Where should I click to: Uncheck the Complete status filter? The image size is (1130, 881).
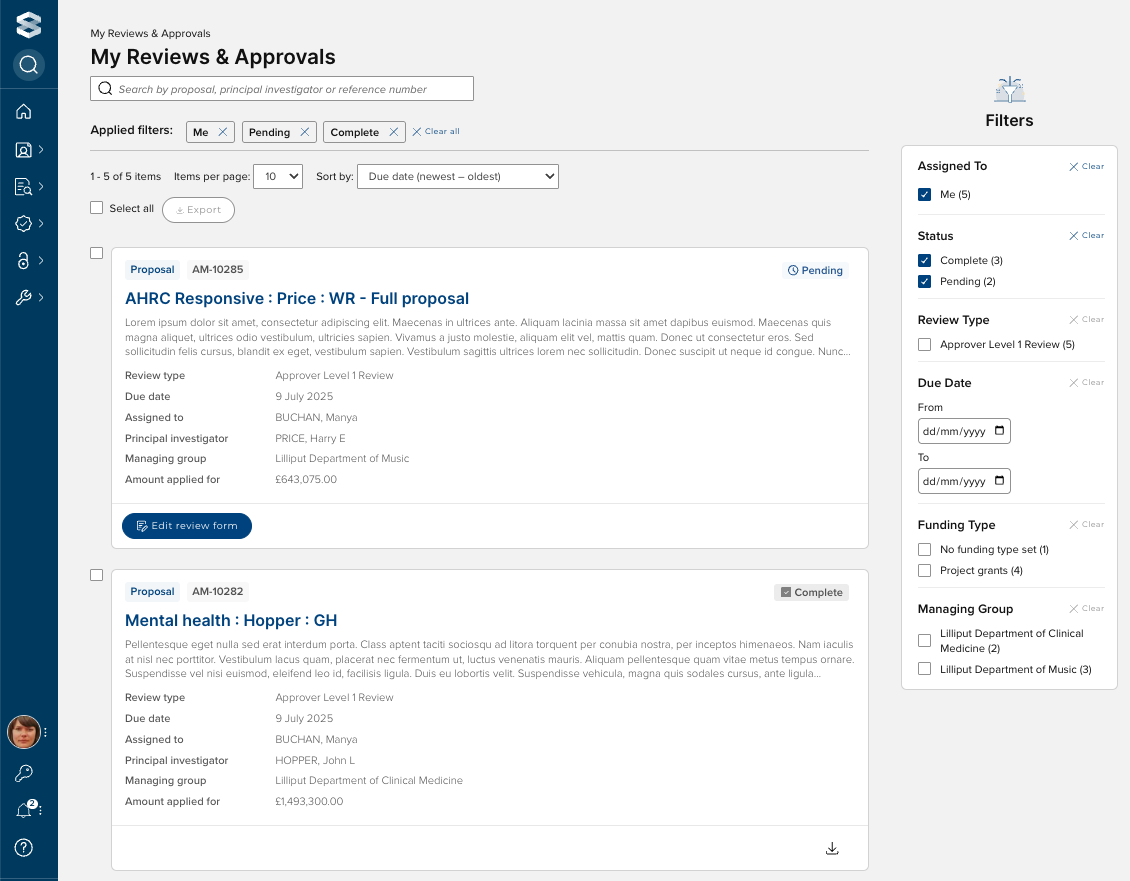924,261
